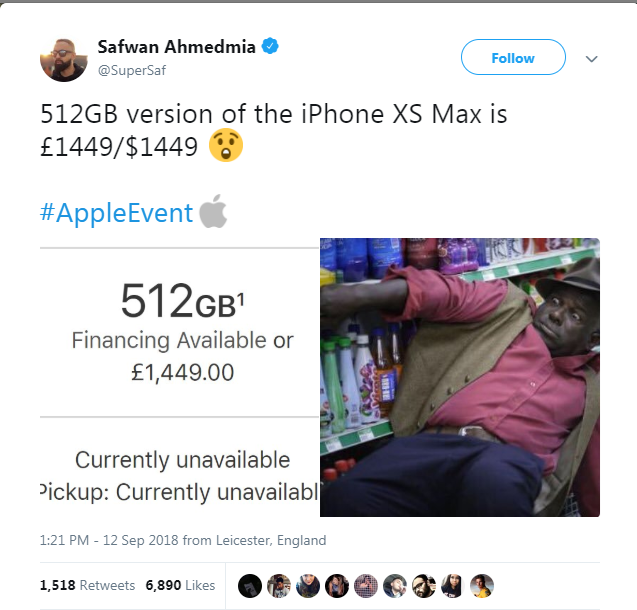Click the second liker avatar
Viewport: 637px width, 610px height.
click(x=279, y=586)
